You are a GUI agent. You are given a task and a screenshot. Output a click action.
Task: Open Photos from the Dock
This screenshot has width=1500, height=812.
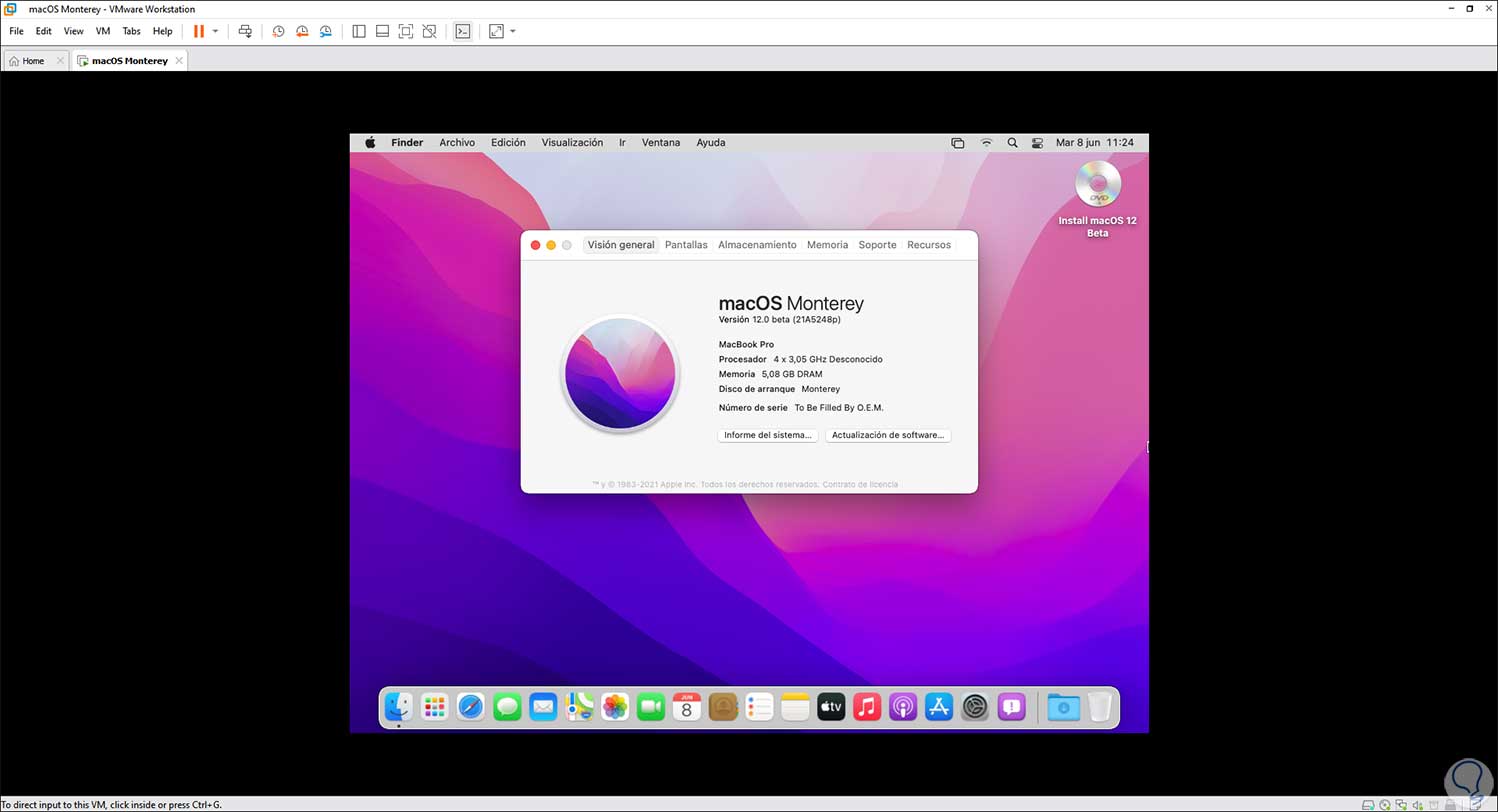coord(615,707)
